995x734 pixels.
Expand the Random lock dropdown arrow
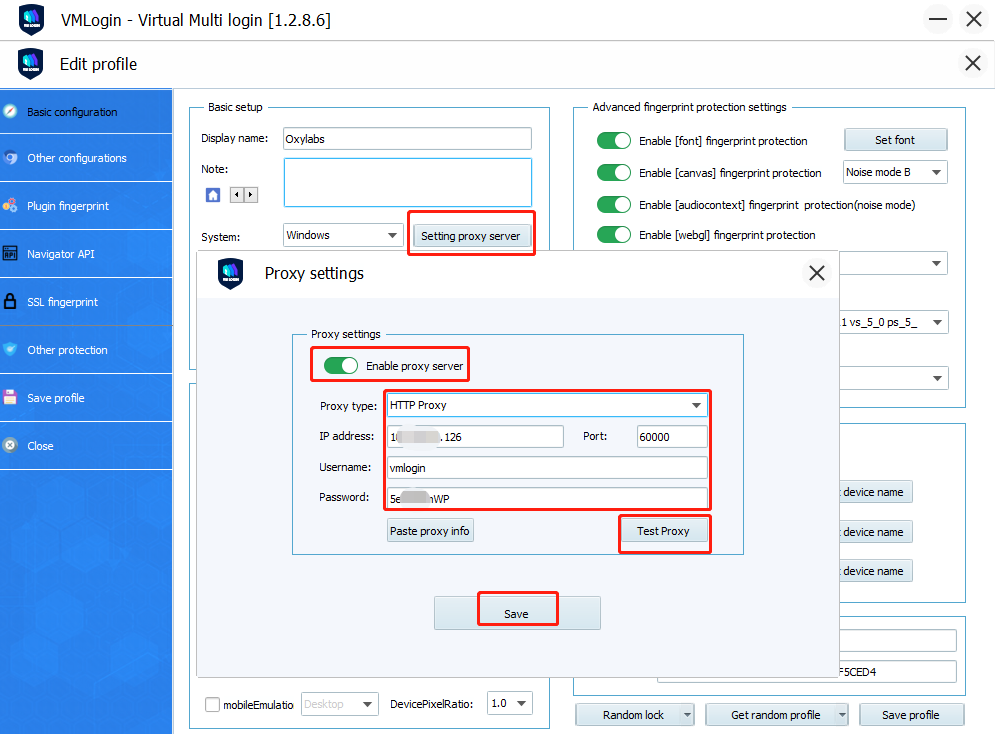tap(687, 715)
